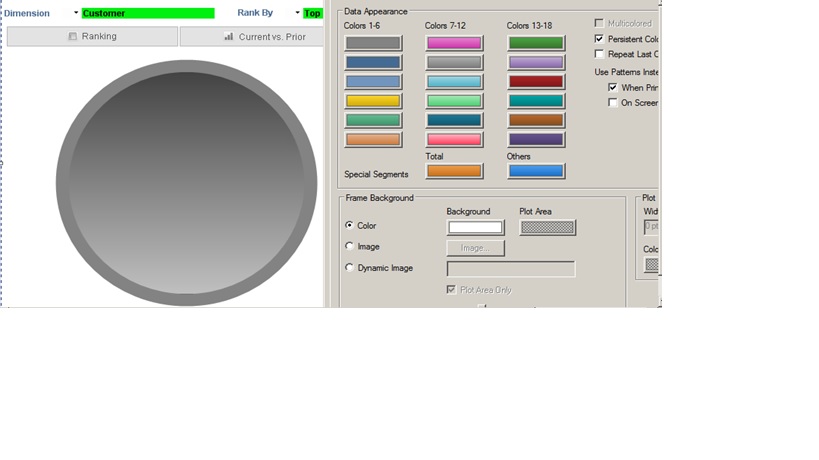This screenshot has width=819, height=460.
Task: Click the lavender swatch in Colors 13-18
Action: [536, 62]
